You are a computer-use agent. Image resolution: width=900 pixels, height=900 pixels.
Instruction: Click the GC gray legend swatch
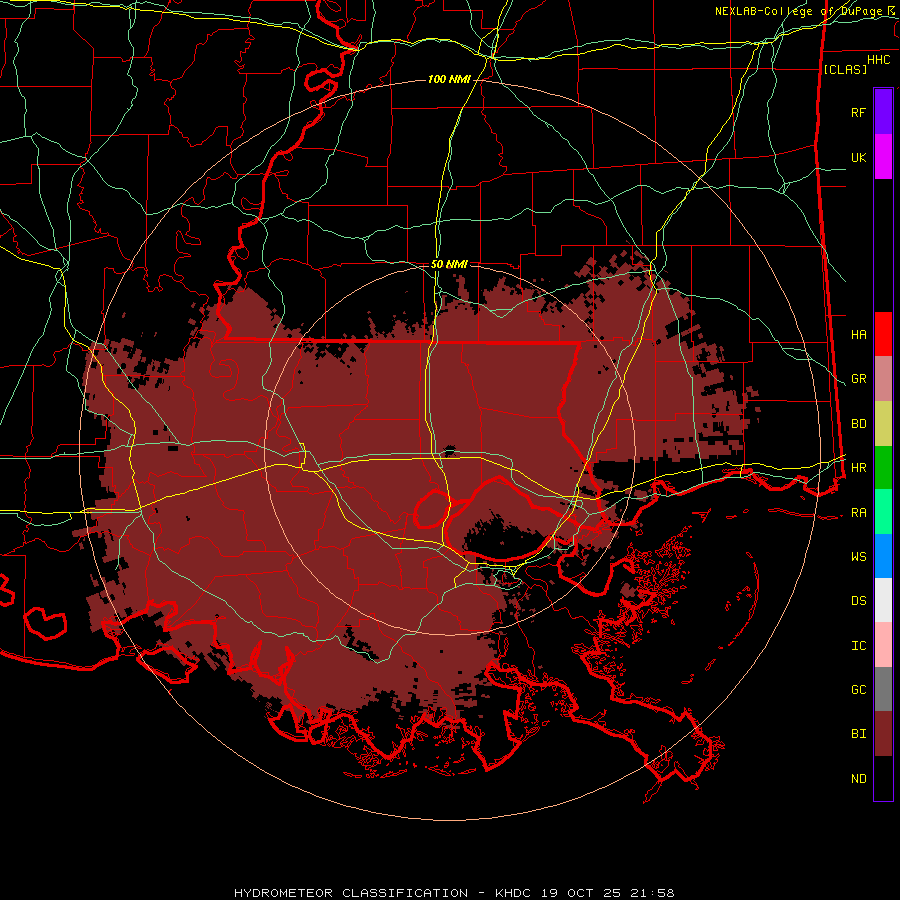click(x=883, y=689)
